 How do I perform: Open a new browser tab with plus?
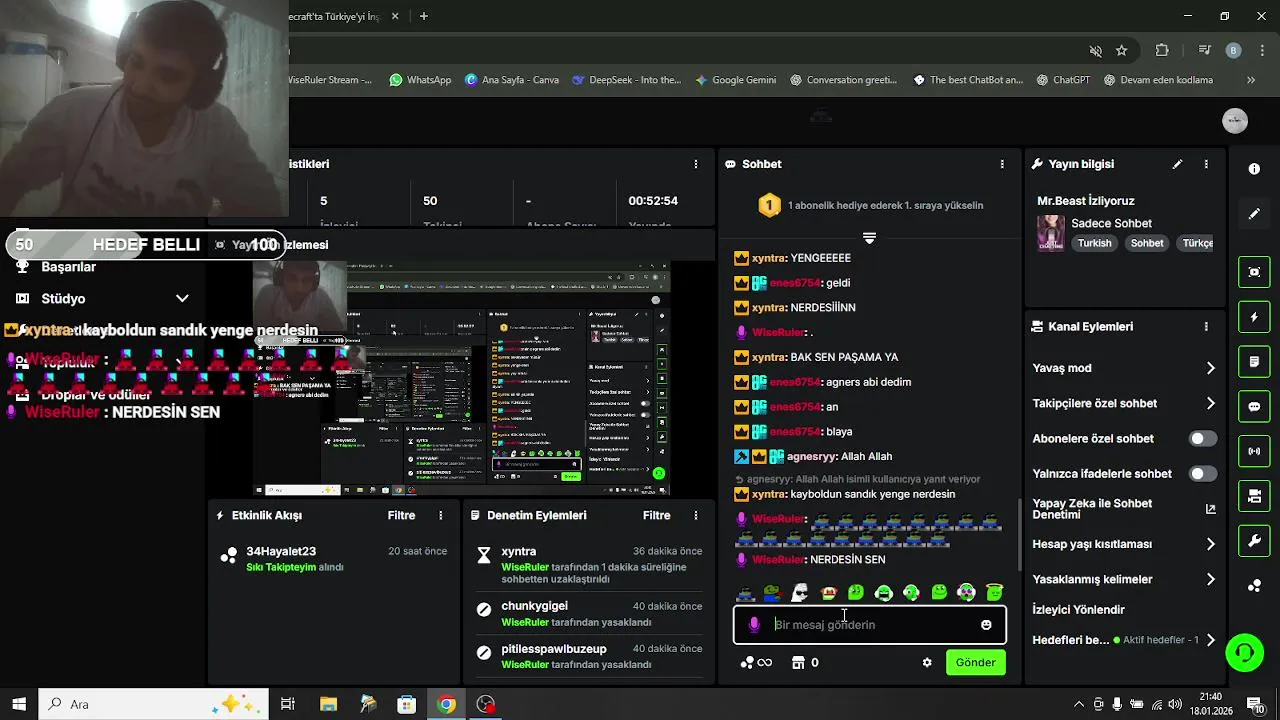coord(424,16)
